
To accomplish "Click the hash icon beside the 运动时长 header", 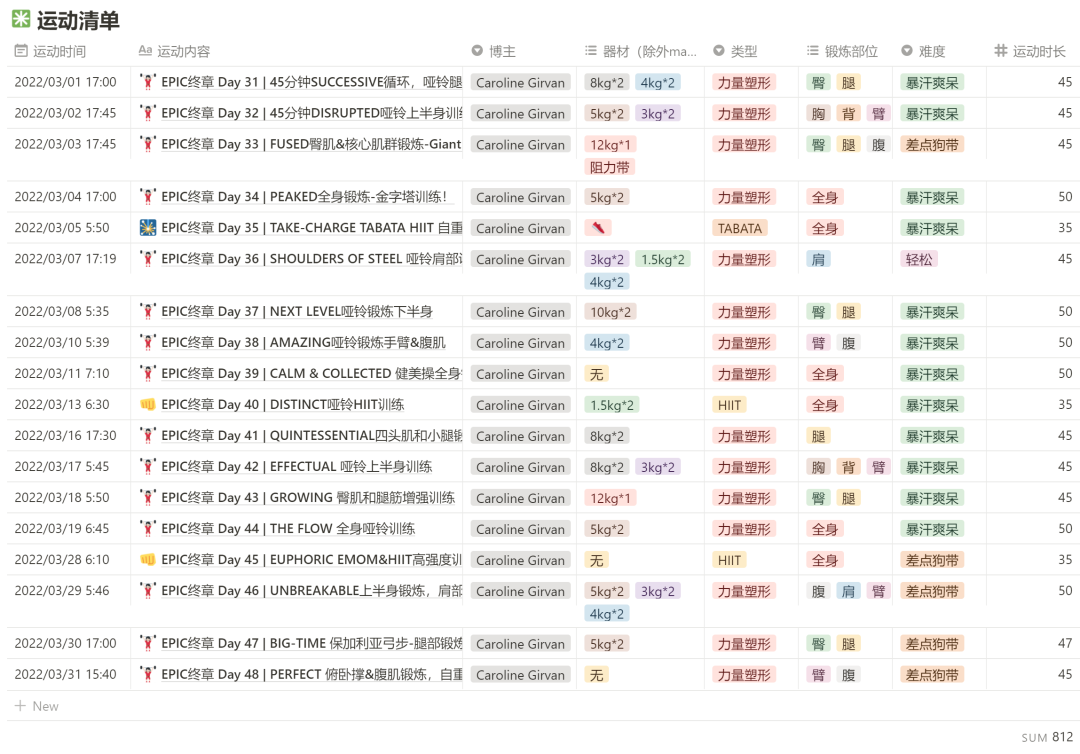I will pyautogui.click(x=1001, y=51).
